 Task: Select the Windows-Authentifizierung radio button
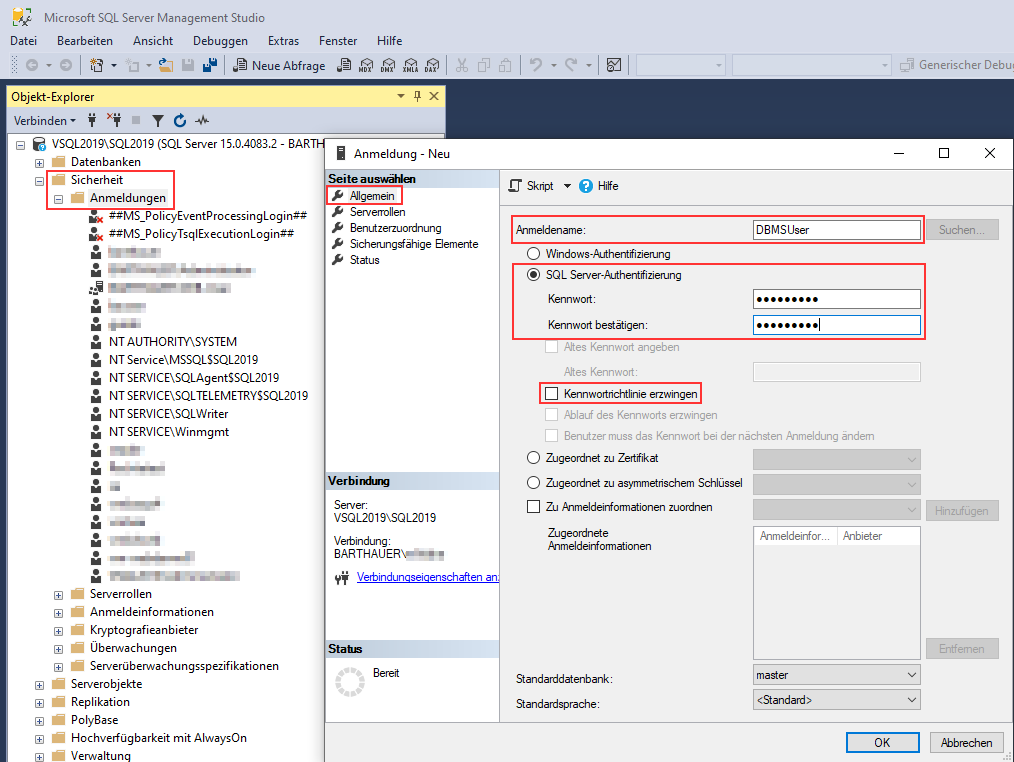[x=534, y=254]
